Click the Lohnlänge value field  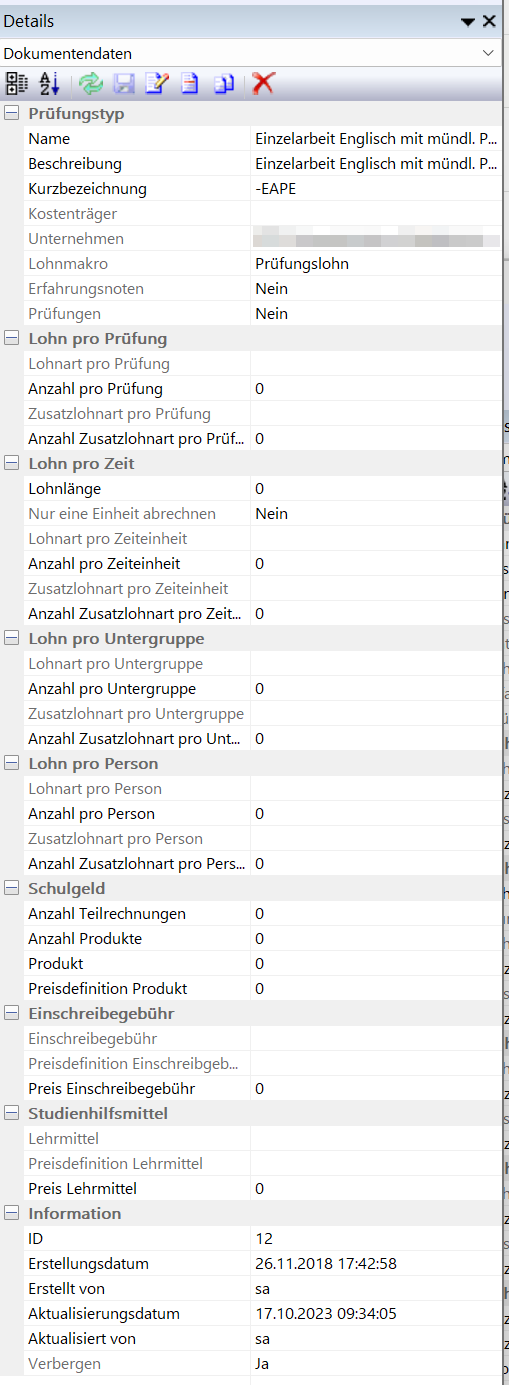375,489
